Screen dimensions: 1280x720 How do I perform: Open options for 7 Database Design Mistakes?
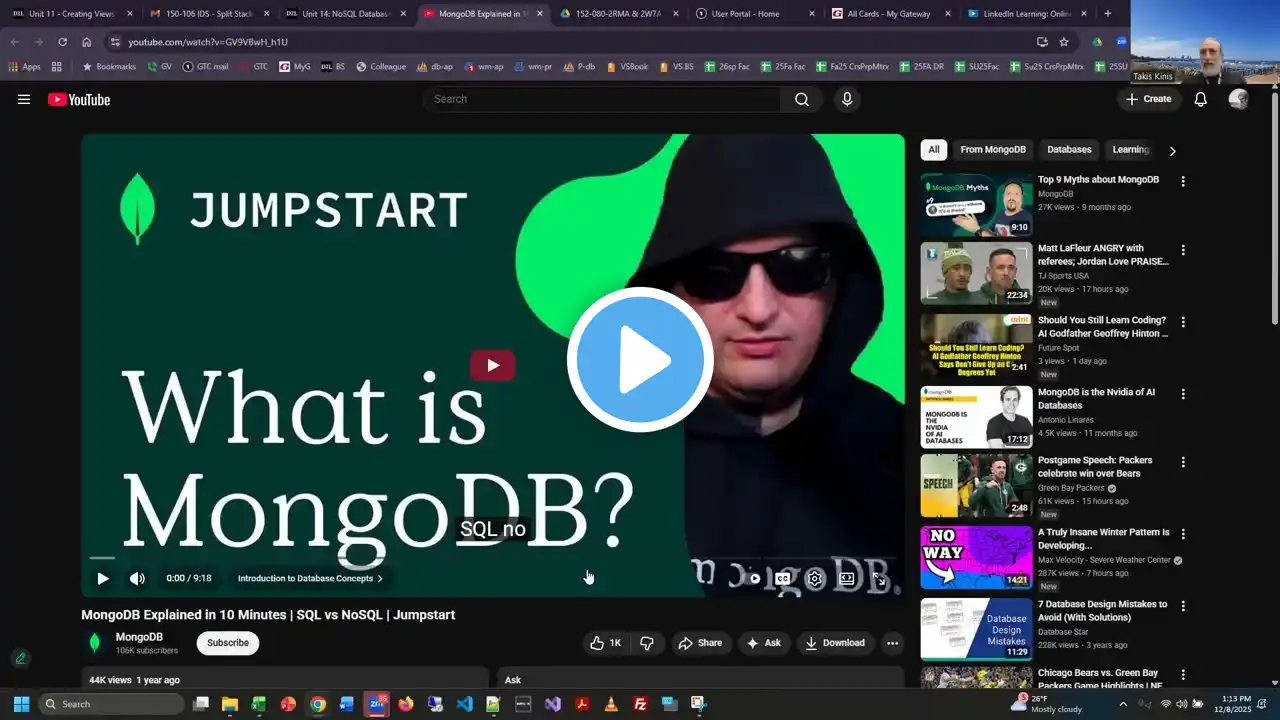pos(1183,606)
